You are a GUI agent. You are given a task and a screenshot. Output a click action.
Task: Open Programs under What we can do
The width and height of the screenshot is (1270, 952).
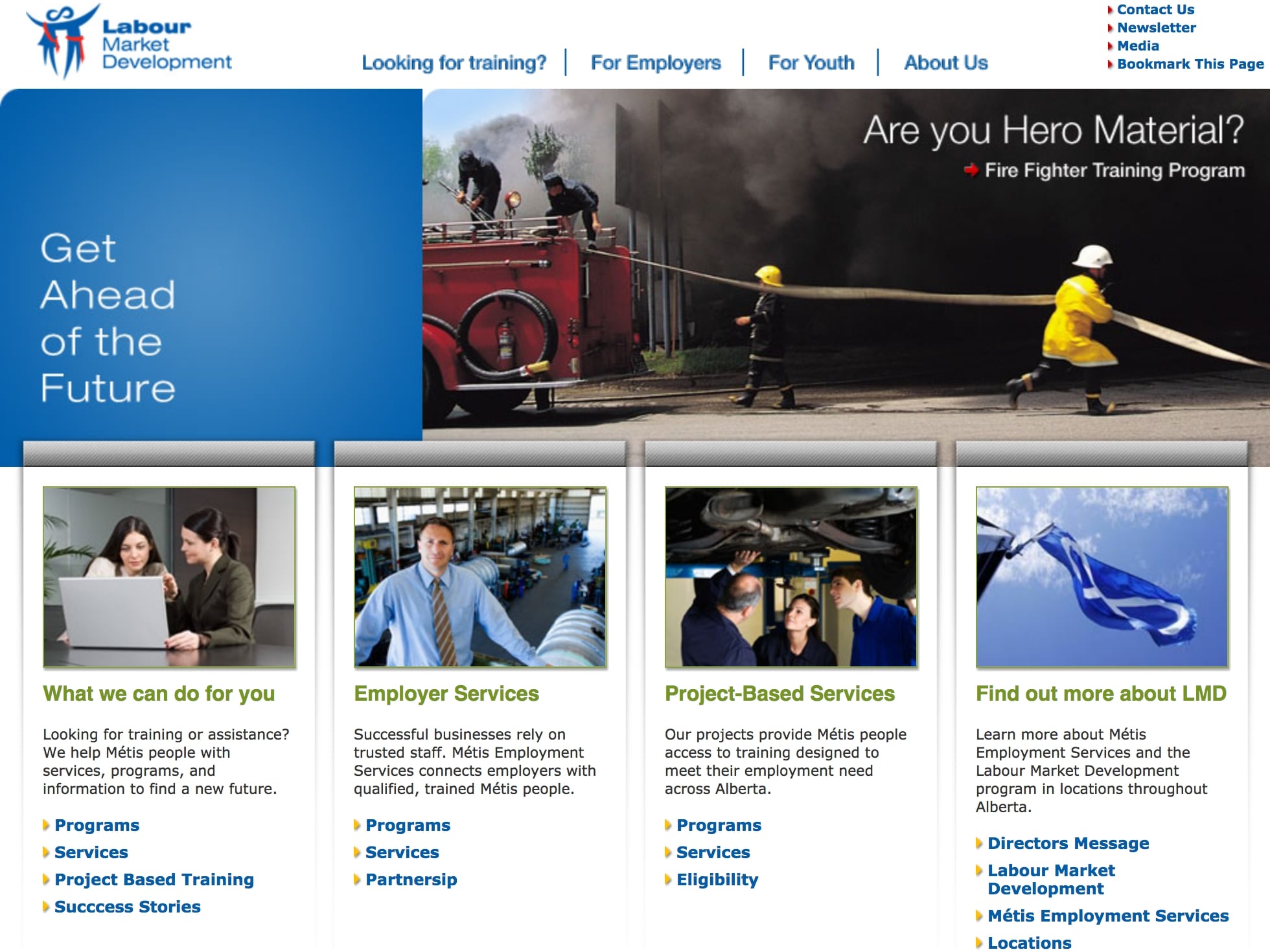[97, 825]
